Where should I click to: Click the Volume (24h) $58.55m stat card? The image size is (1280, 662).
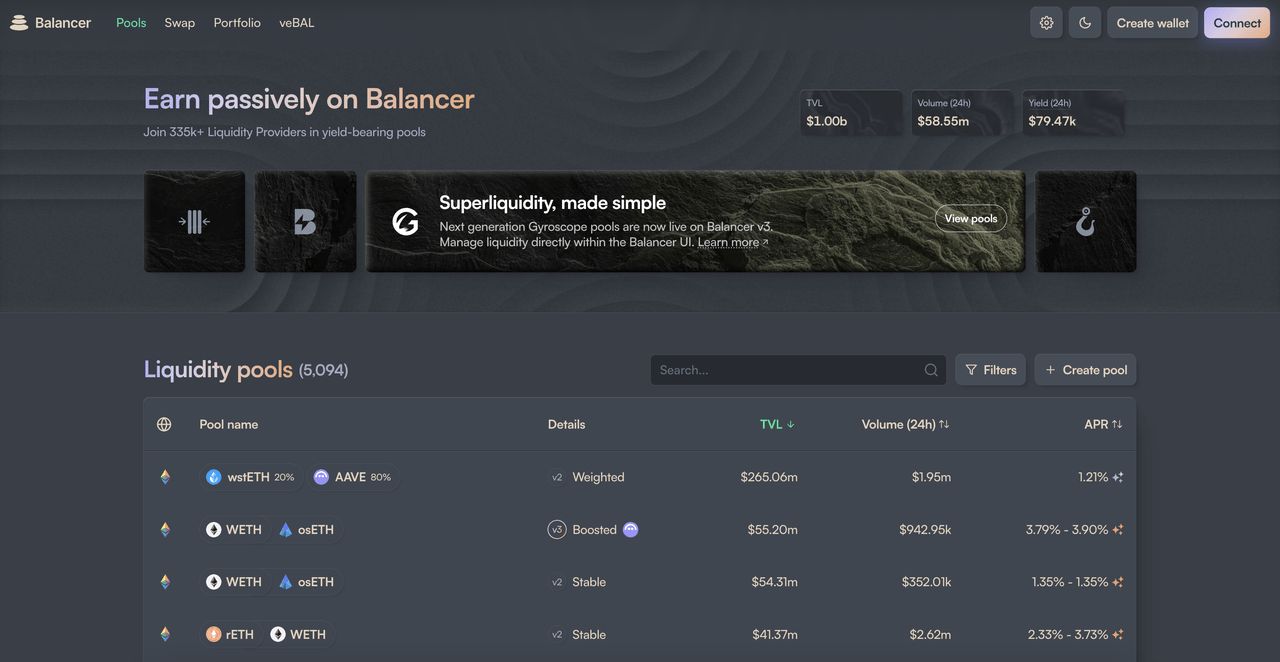coord(963,113)
